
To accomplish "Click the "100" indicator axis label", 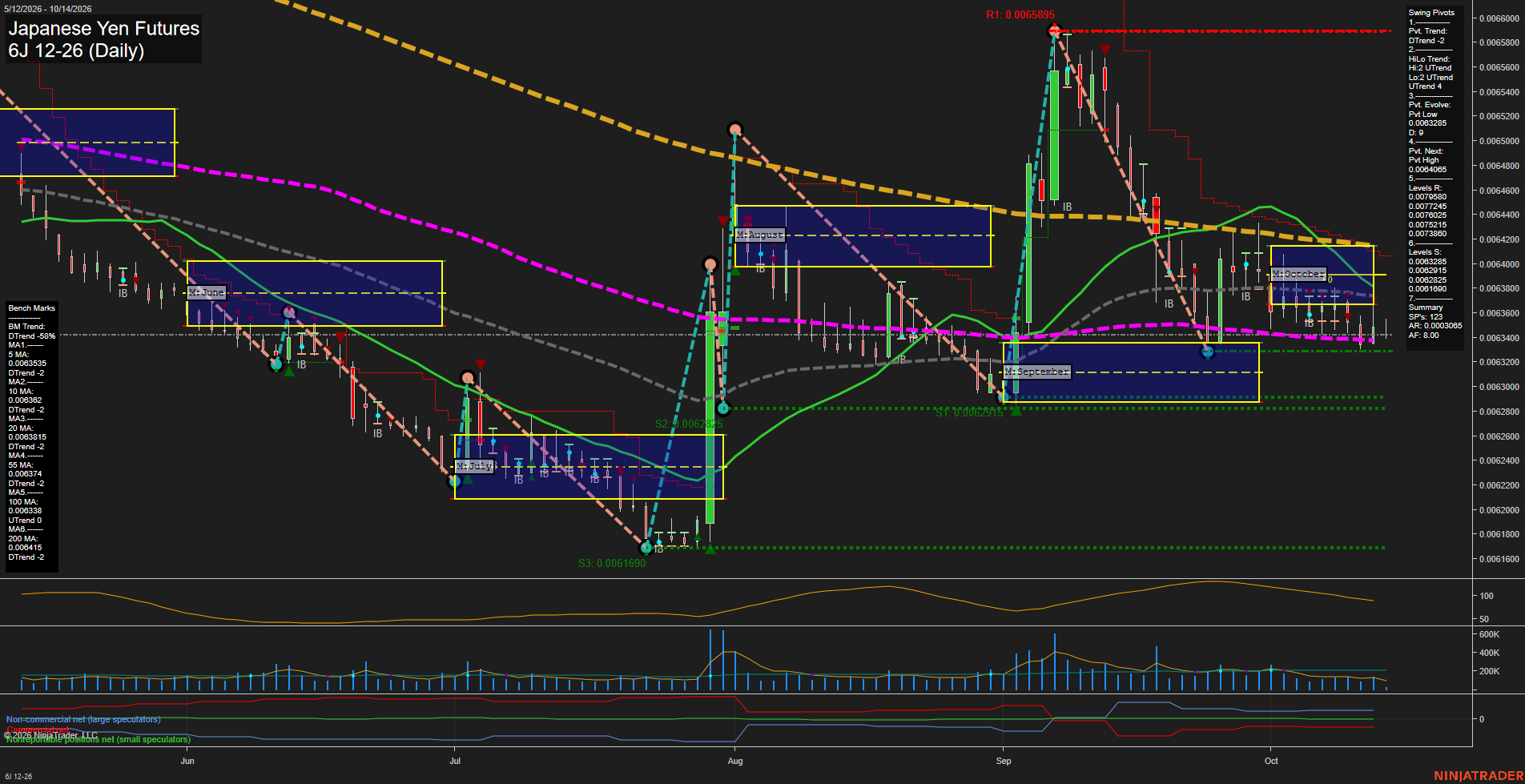I will [x=1487, y=596].
